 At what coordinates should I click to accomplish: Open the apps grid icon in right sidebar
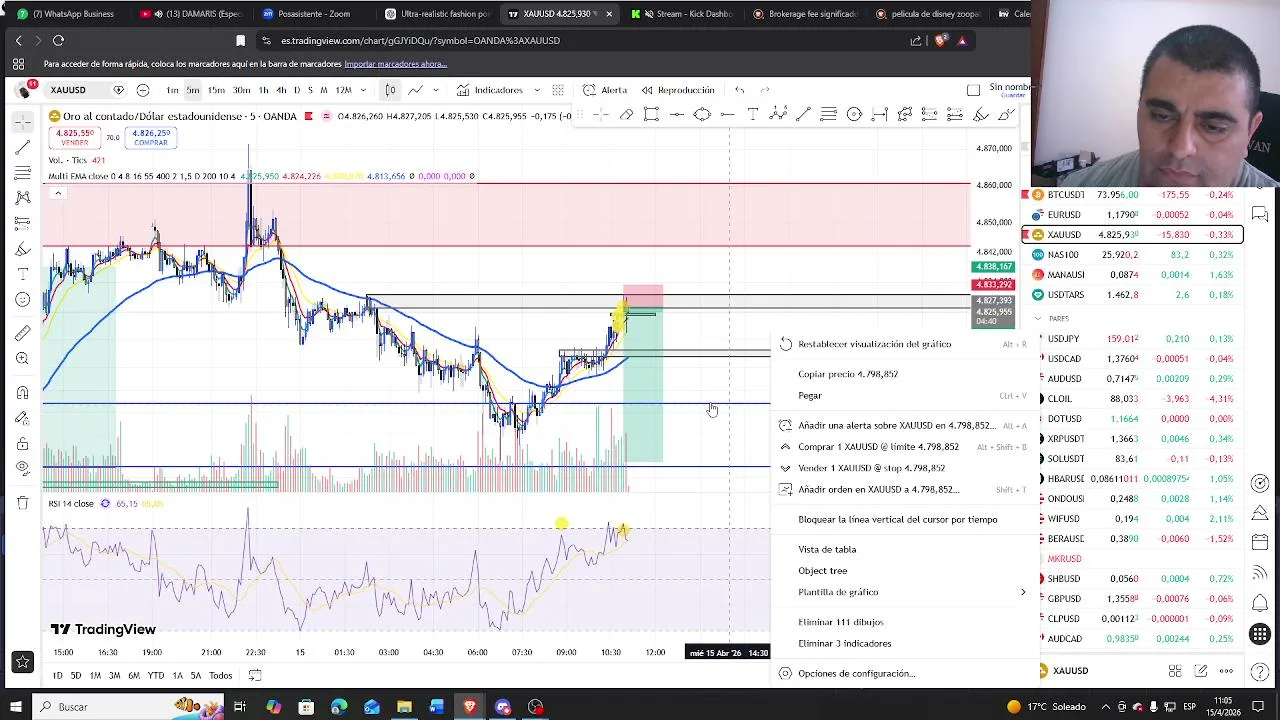pos(1260,634)
